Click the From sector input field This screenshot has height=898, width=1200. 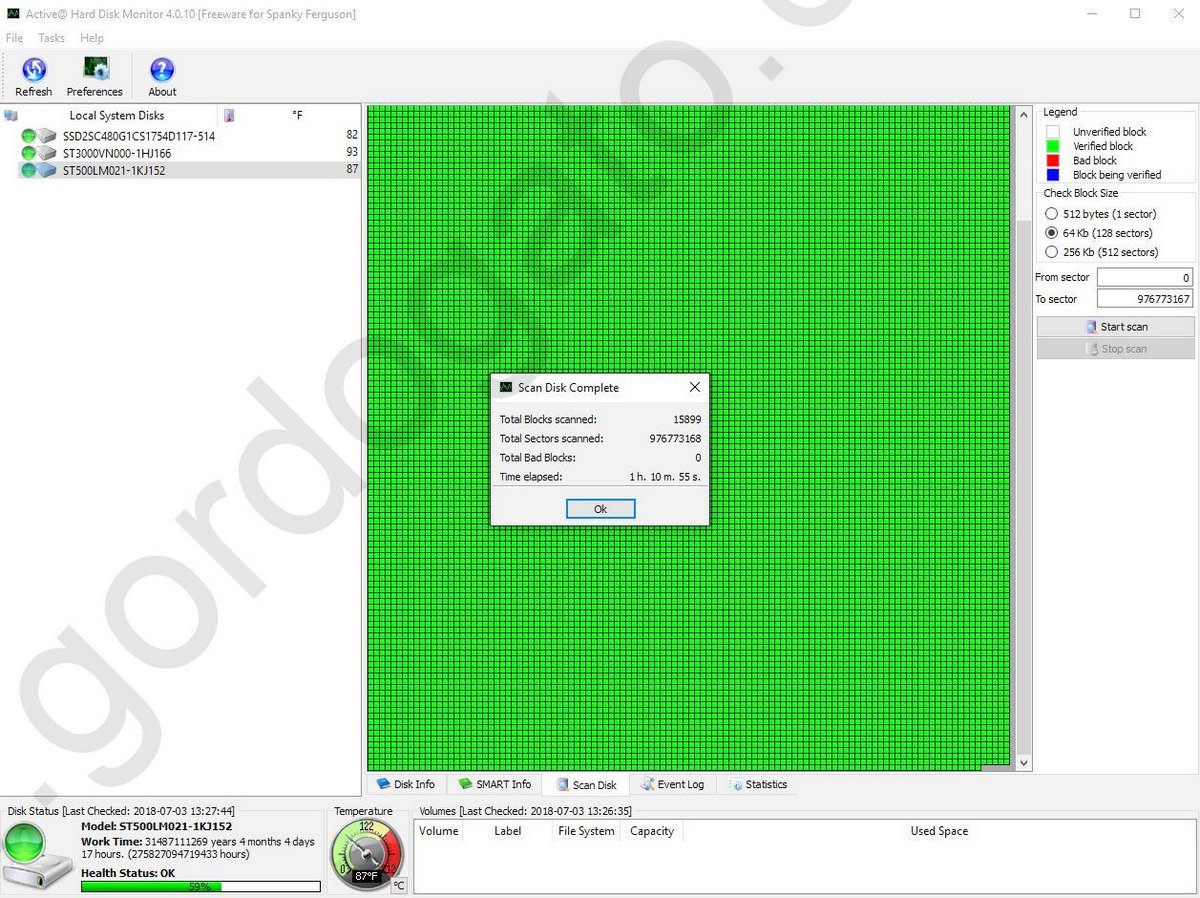point(1144,277)
